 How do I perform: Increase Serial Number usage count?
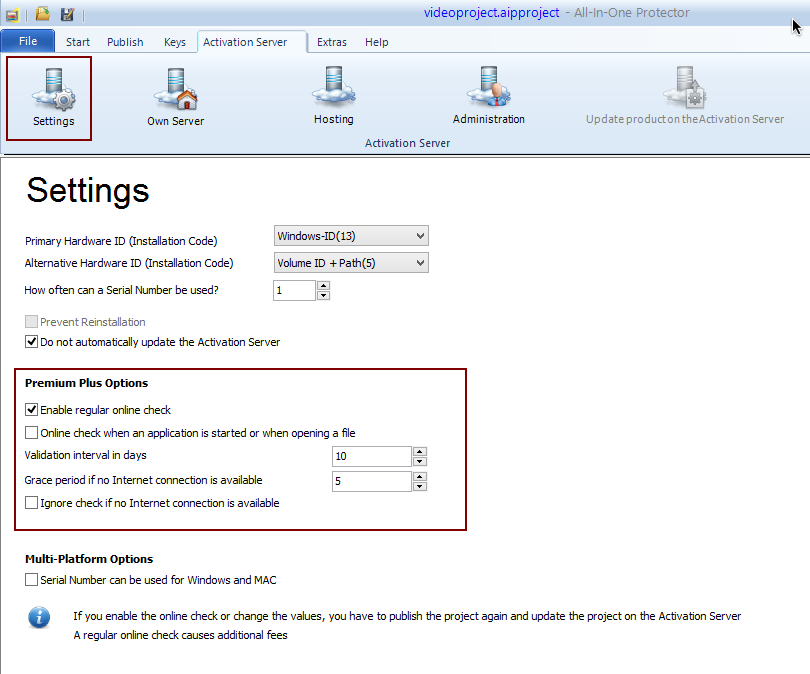pyautogui.click(x=323, y=285)
